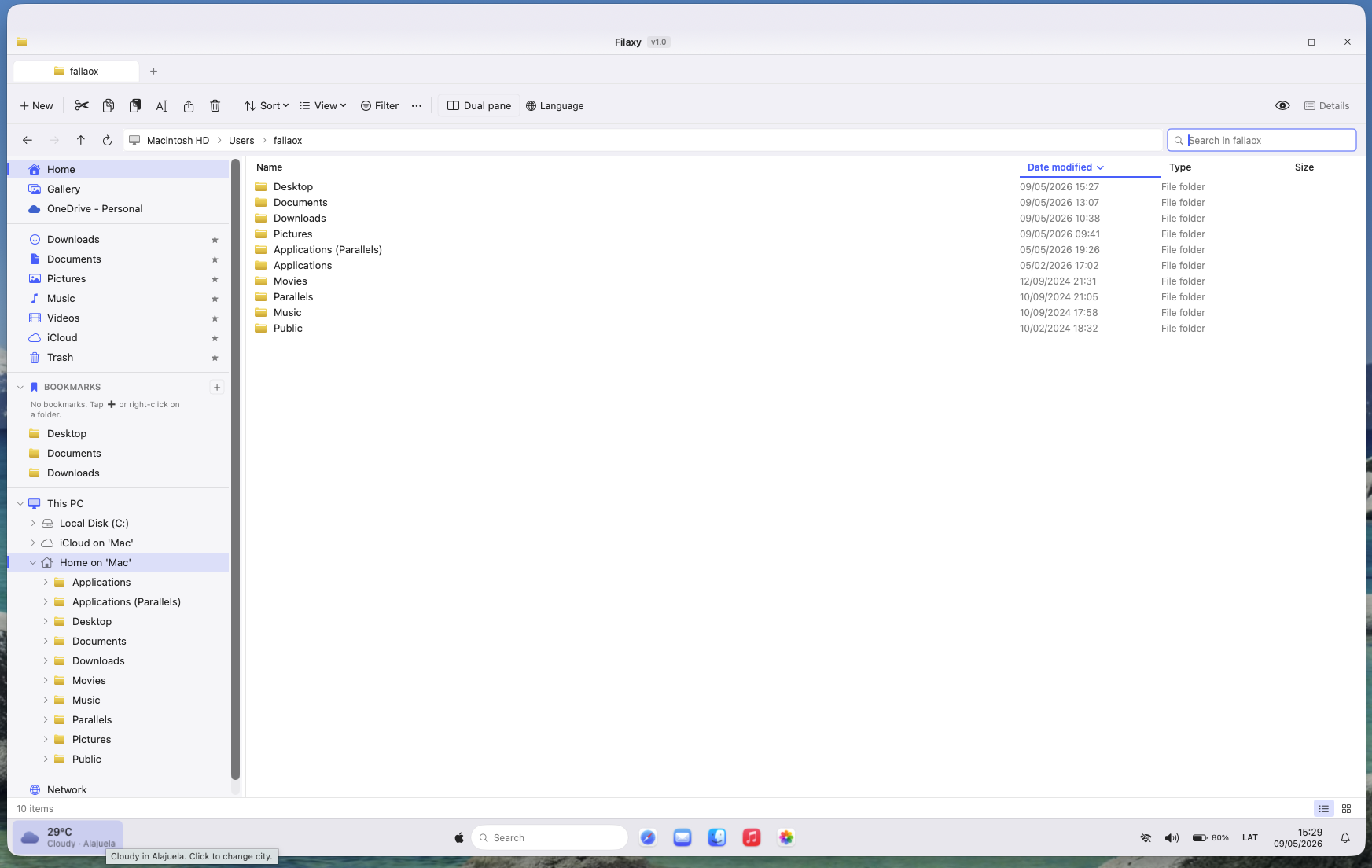Unpin Music using its star icon
This screenshot has width=1372, height=868.
tap(215, 299)
